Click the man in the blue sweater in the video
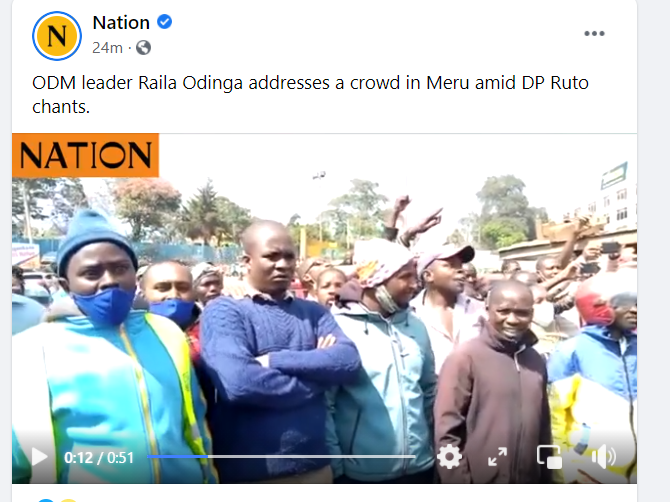 pyautogui.click(x=273, y=350)
